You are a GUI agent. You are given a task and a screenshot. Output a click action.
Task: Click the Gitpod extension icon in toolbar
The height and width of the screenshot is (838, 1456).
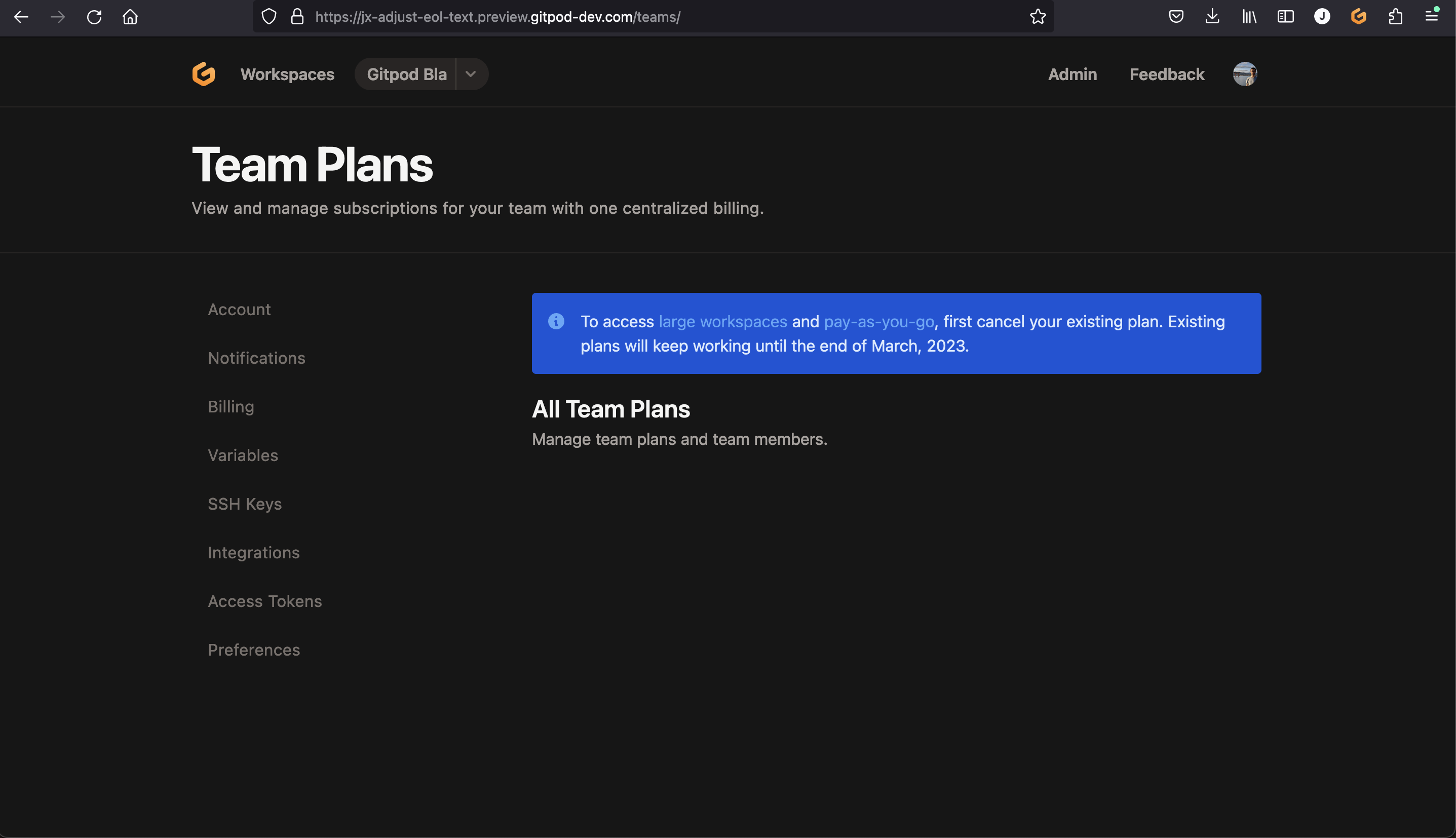[x=1359, y=17]
